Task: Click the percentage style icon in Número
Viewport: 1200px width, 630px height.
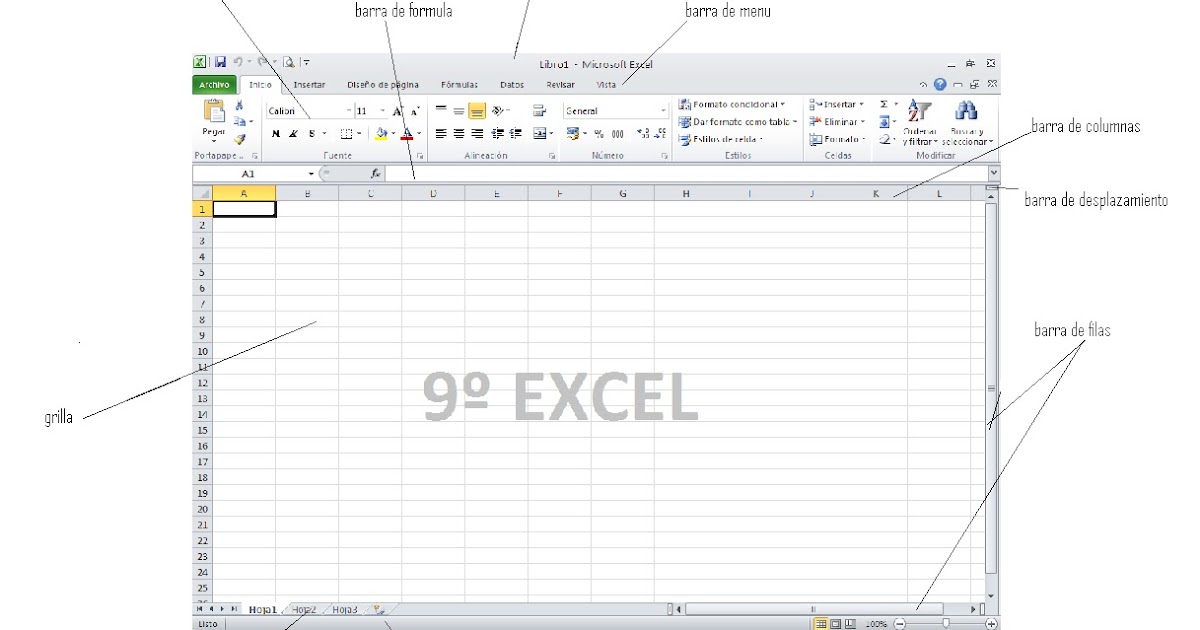Action: pos(597,134)
